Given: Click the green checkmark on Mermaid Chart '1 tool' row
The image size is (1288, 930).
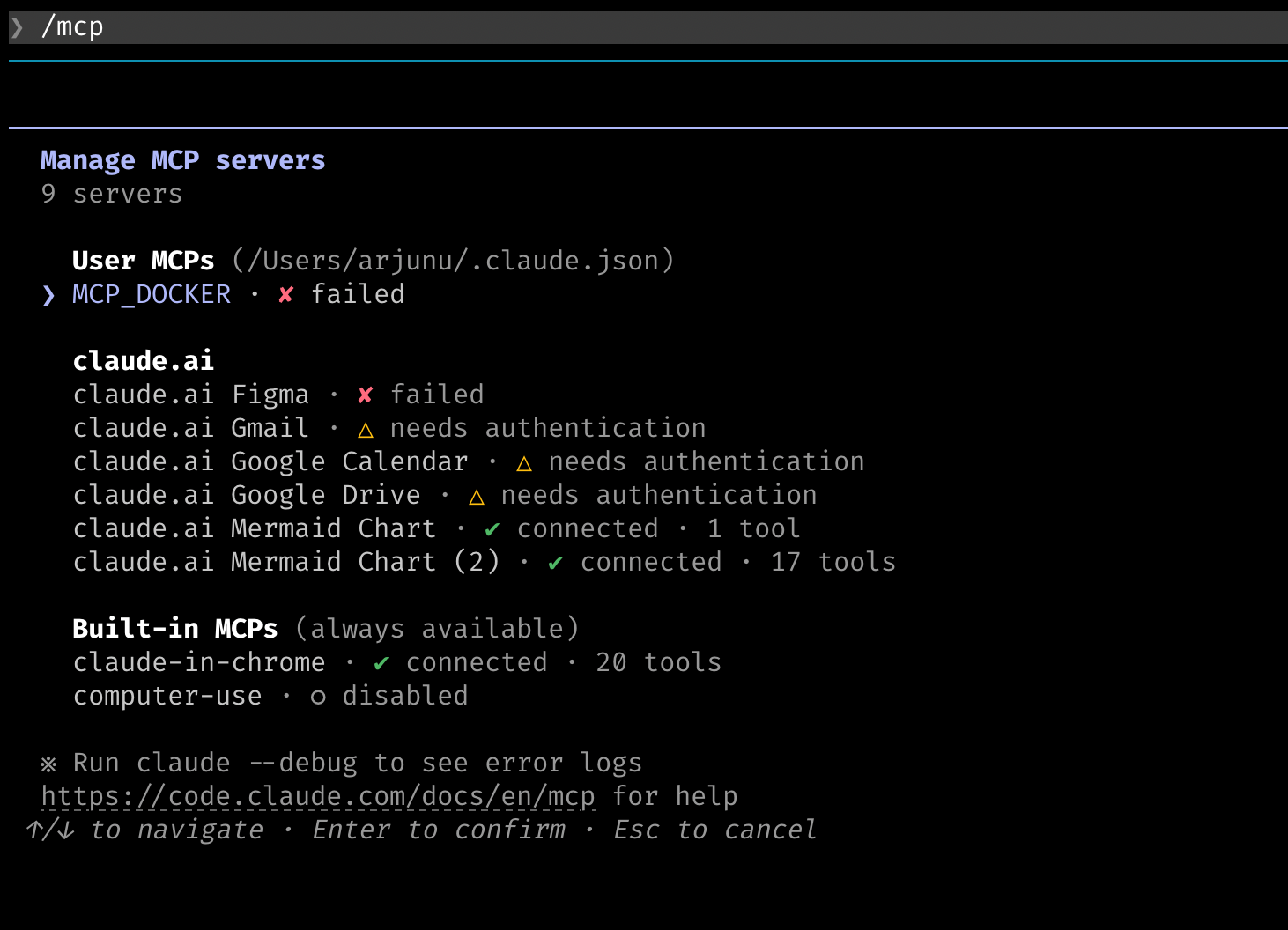Looking at the screenshot, I should pos(492,529).
